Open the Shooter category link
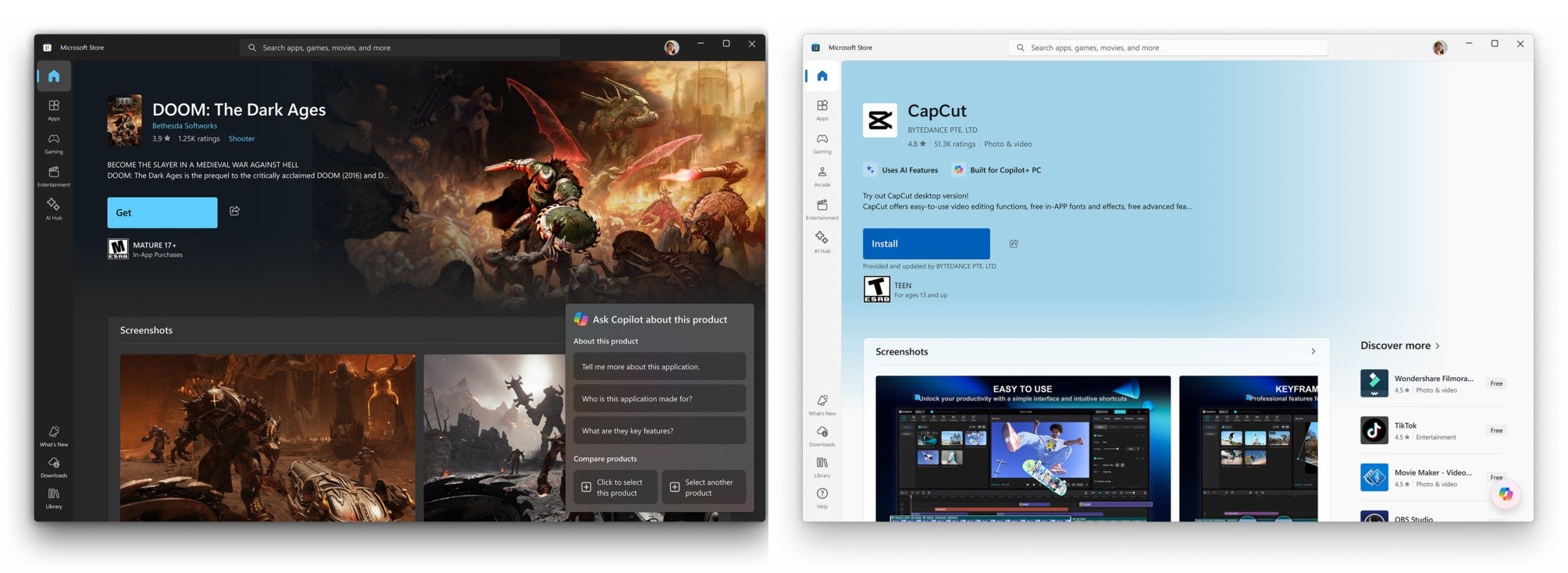 [x=241, y=138]
